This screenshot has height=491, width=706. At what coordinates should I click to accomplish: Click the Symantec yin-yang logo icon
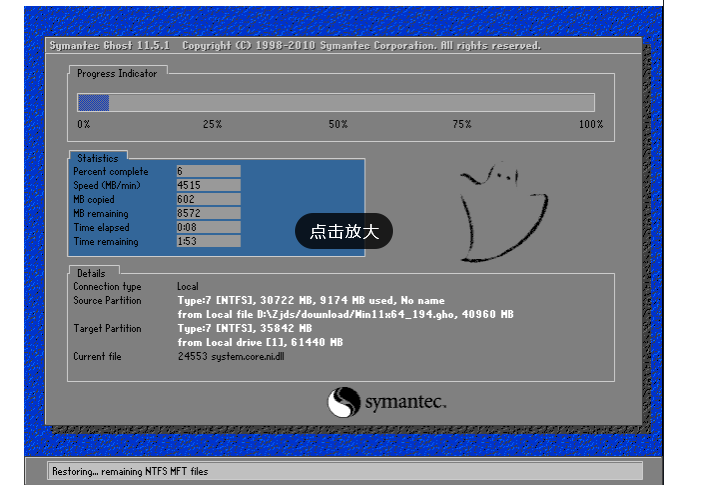344,402
